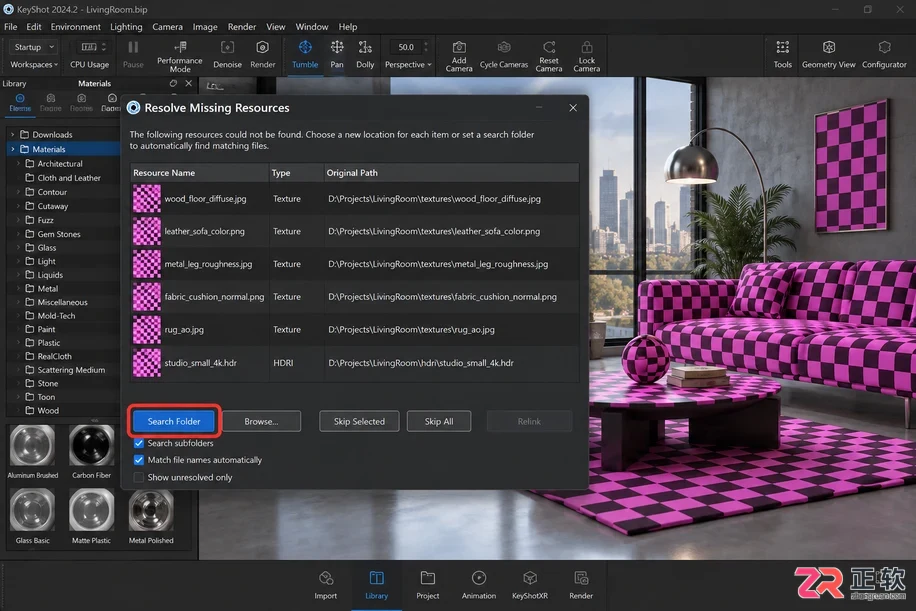Switch to the Animation tab at bottom
The height and width of the screenshot is (611, 916).
pyautogui.click(x=478, y=585)
